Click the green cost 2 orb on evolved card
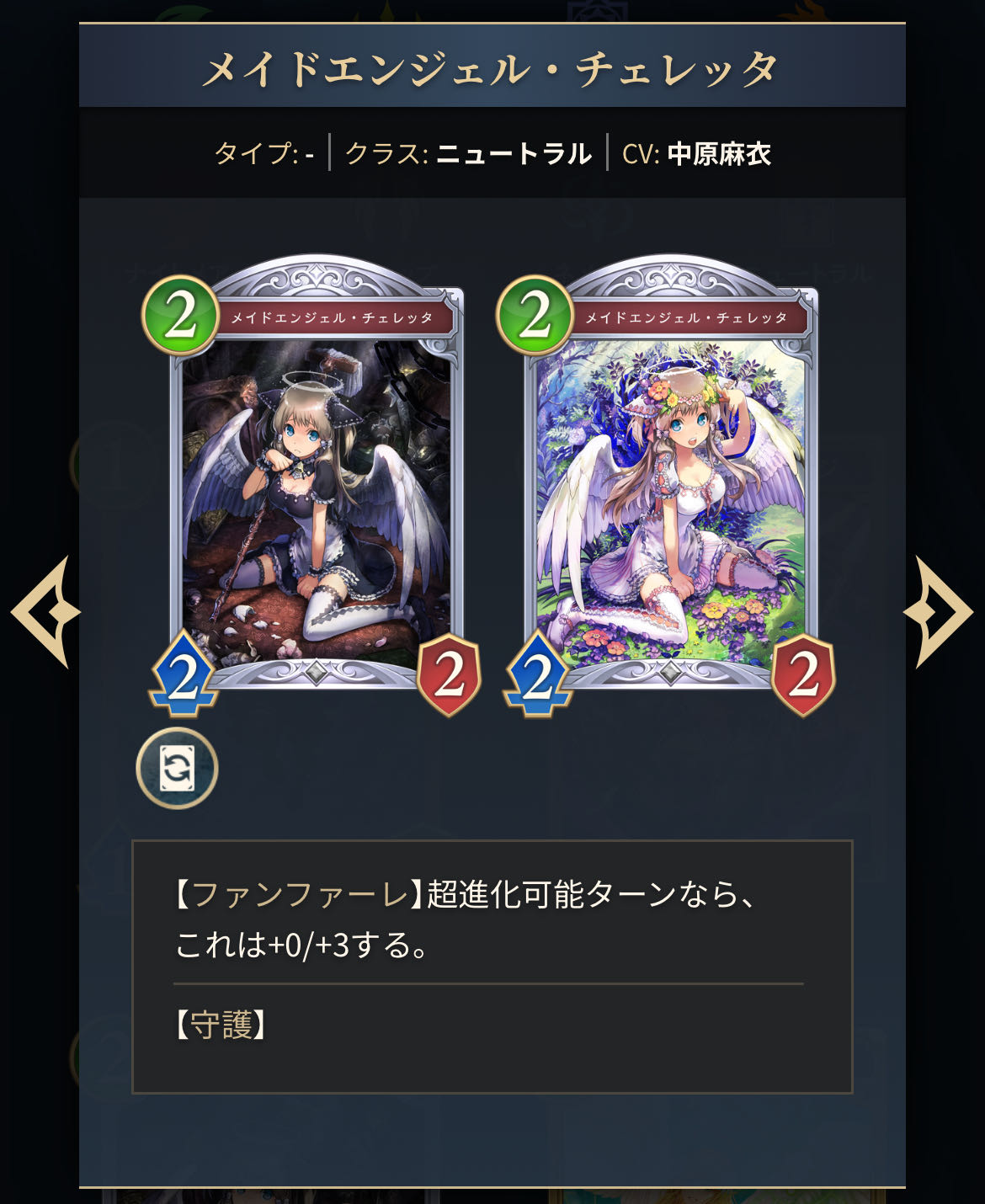 pyautogui.click(x=535, y=316)
